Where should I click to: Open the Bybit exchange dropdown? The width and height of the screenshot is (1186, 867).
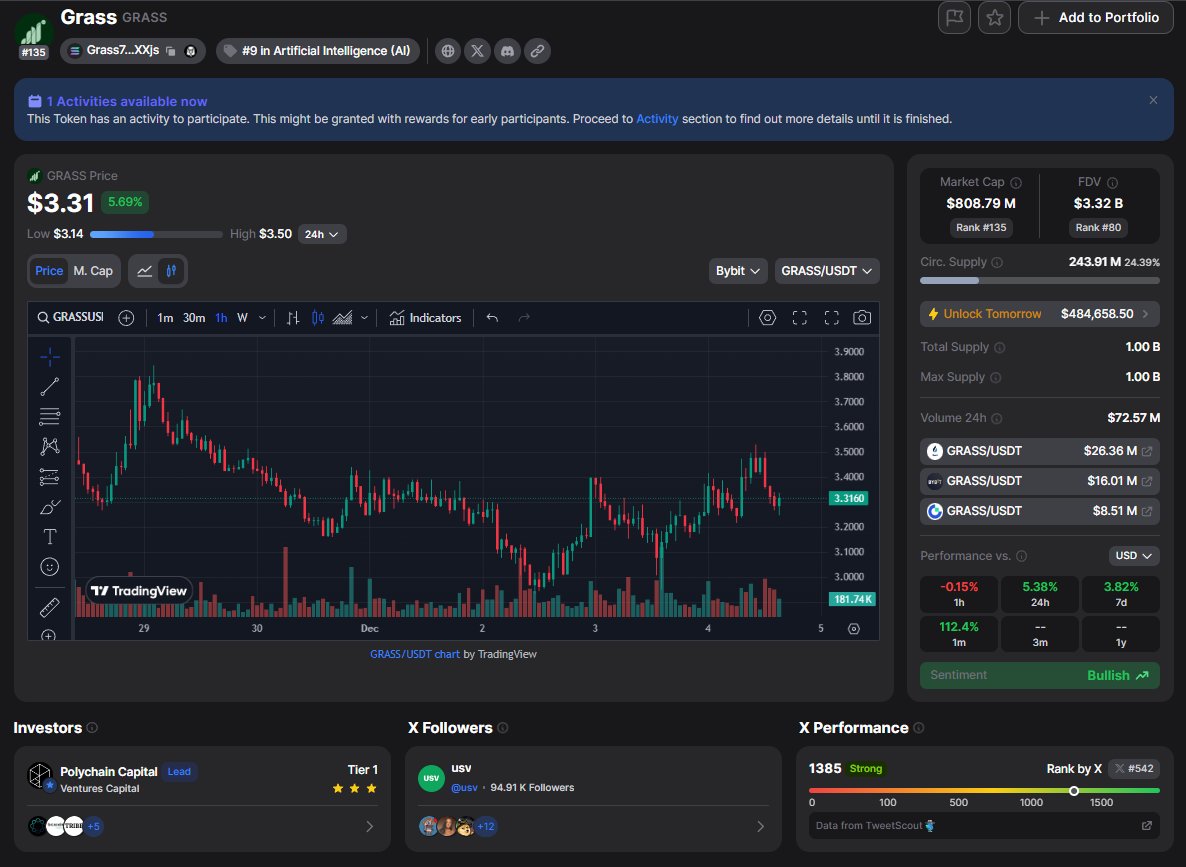[737, 271]
